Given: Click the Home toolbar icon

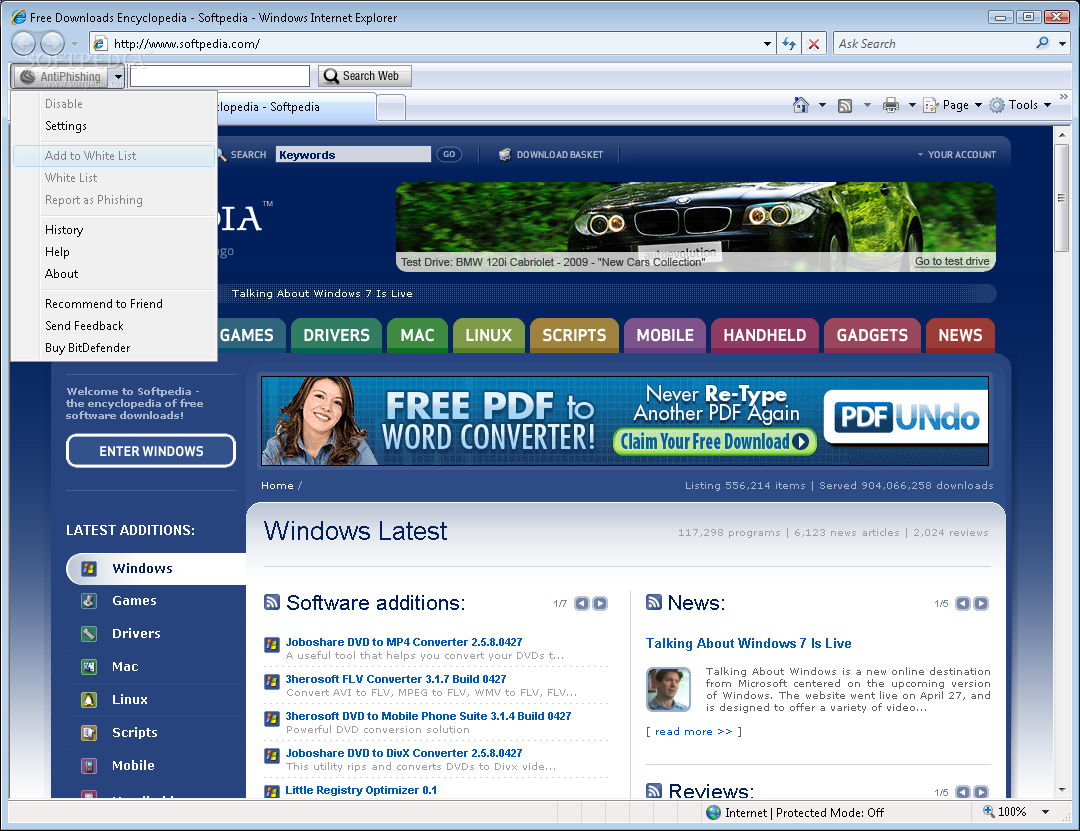Looking at the screenshot, I should click(800, 105).
